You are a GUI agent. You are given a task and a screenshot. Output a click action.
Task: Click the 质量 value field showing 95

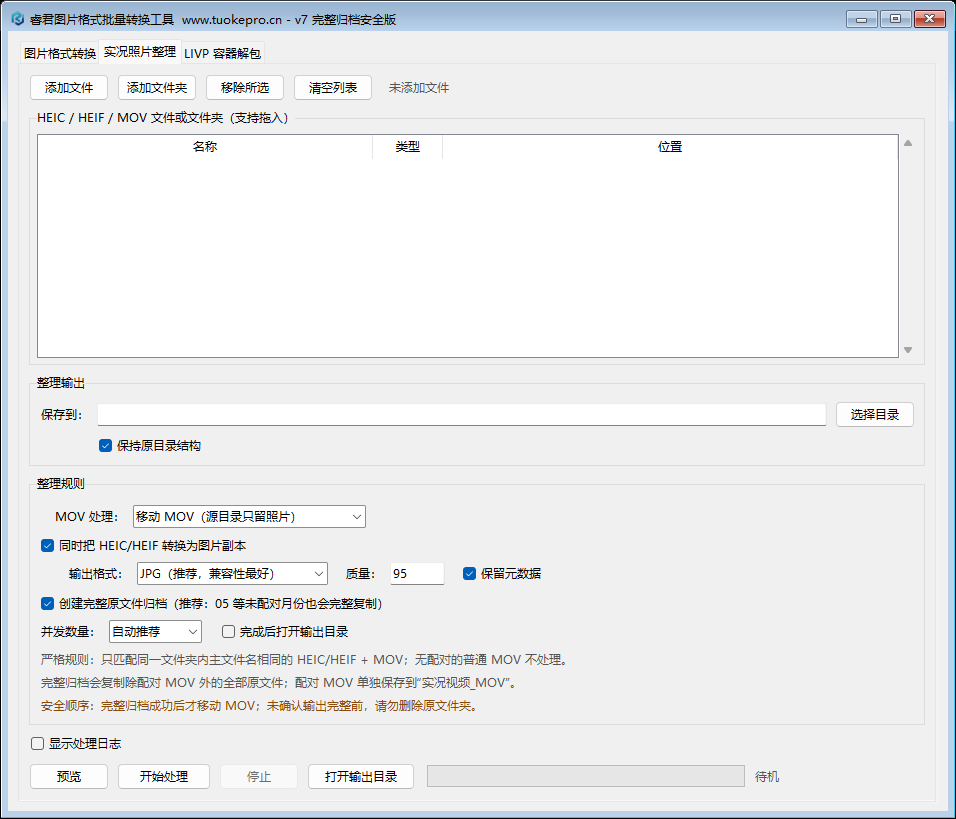[x=417, y=574]
